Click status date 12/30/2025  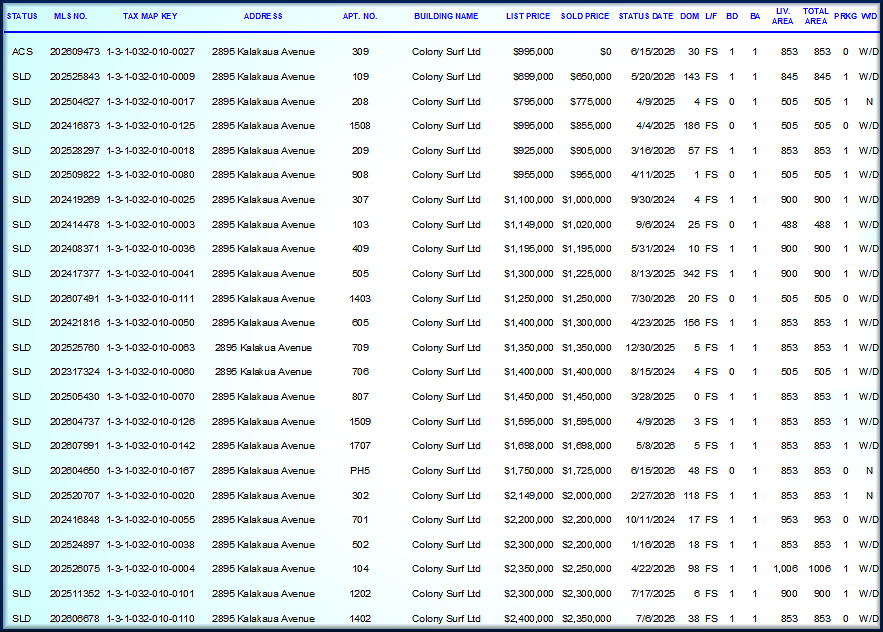650,348
